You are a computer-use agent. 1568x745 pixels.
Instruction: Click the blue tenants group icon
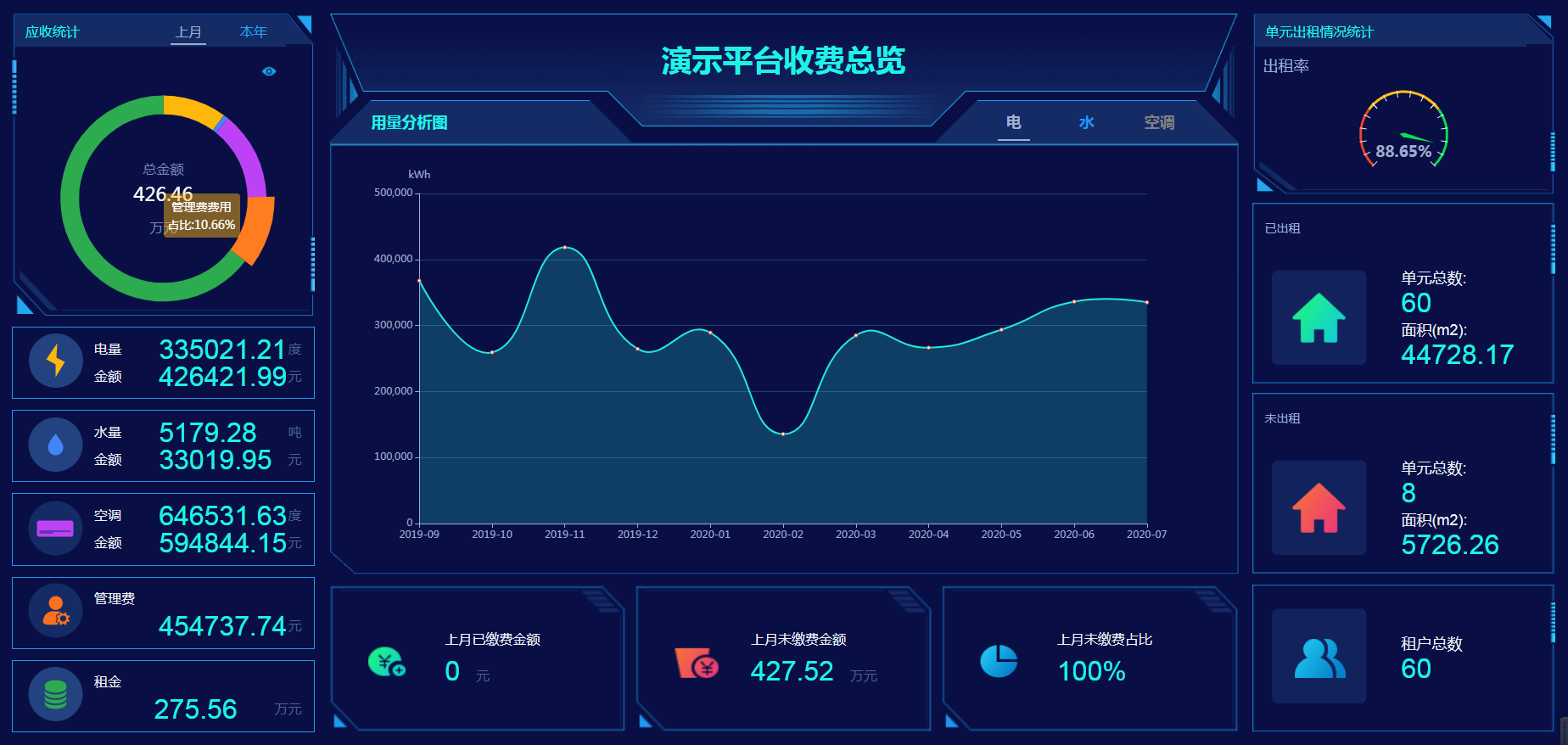[x=1319, y=657]
